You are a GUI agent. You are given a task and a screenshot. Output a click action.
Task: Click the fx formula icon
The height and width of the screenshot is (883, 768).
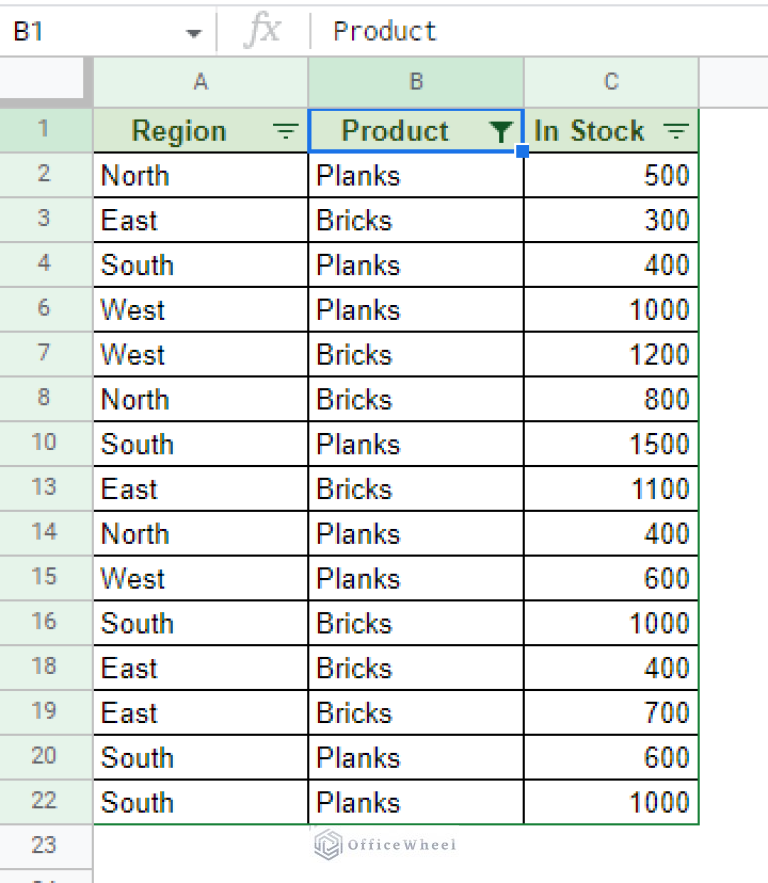(x=263, y=31)
